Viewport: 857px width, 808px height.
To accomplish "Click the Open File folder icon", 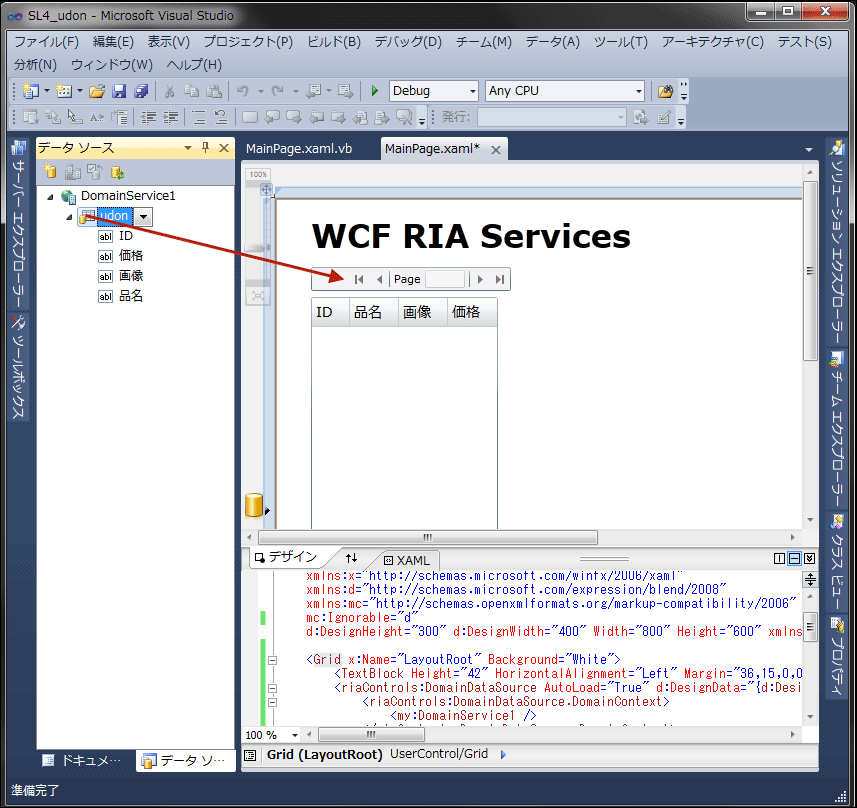I will (97, 91).
